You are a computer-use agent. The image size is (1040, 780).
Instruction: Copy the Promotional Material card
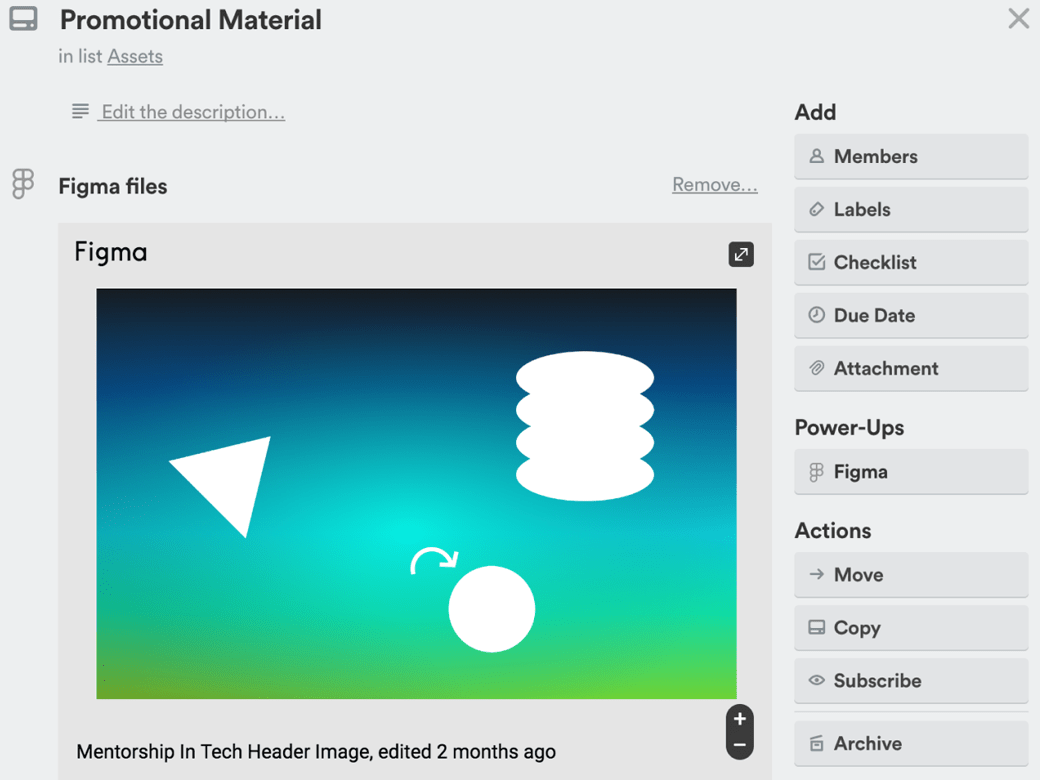point(910,628)
